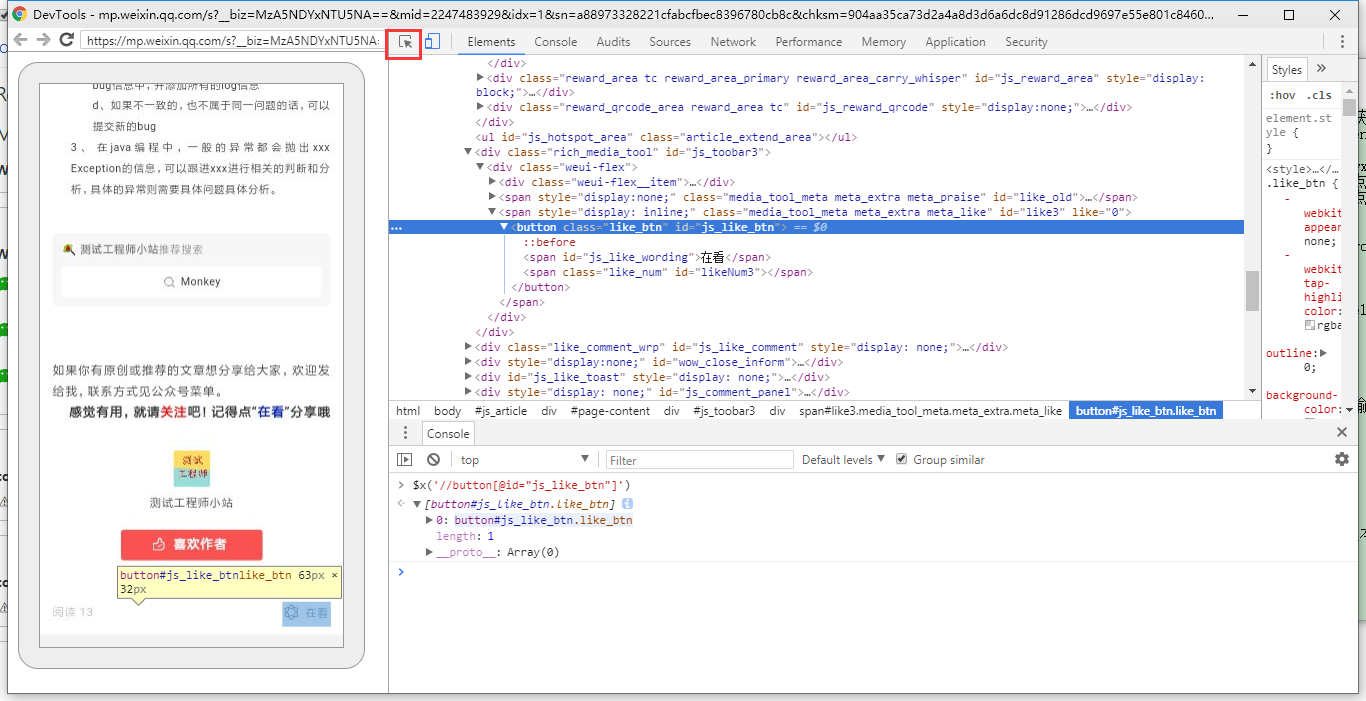Expand the outline style property
This screenshot has width=1366, height=701.
[x=1323, y=353]
